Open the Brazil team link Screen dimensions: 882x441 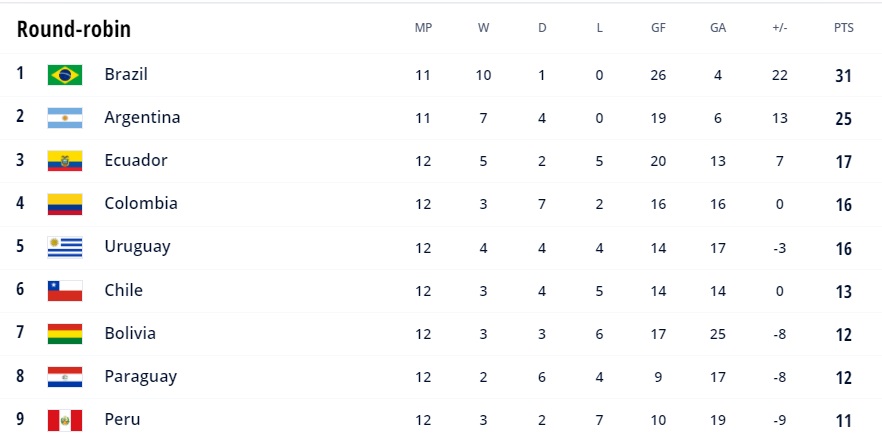tap(126, 74)
